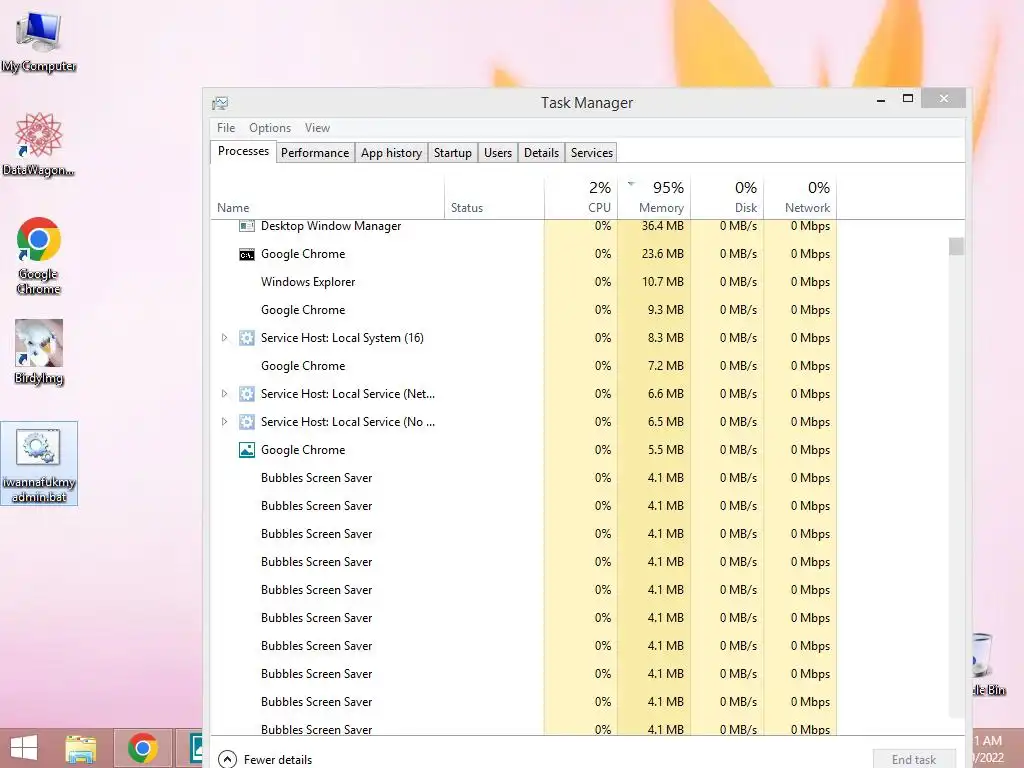Open the Options menu
The height and width of the screenshot is (768, 1024).
270,128
